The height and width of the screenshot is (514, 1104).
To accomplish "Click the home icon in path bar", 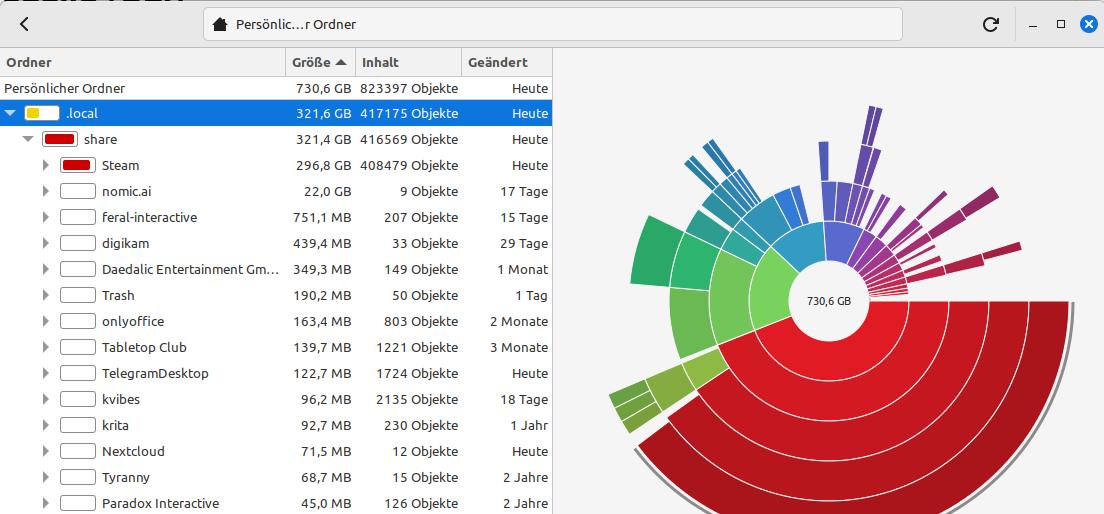I will click(220, 25).
